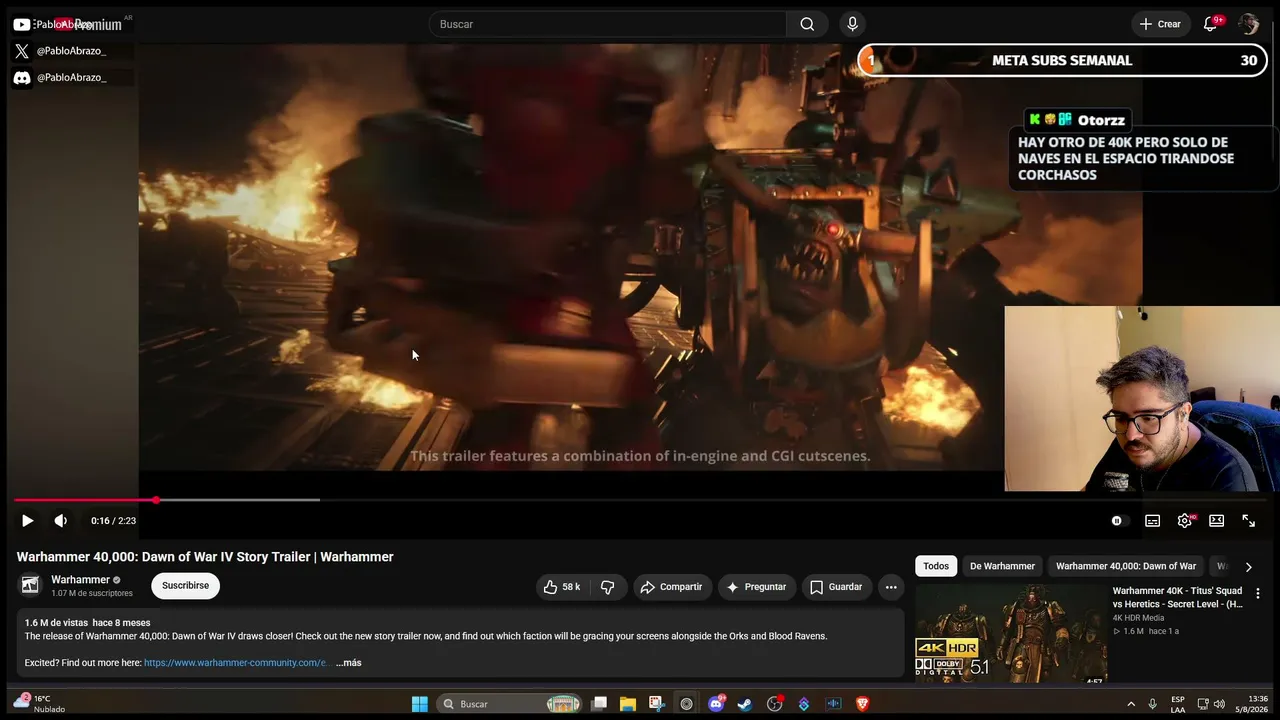Open the warhammer-community.com link
This screenshot has height=720, width=1280.
coord(237,663)
